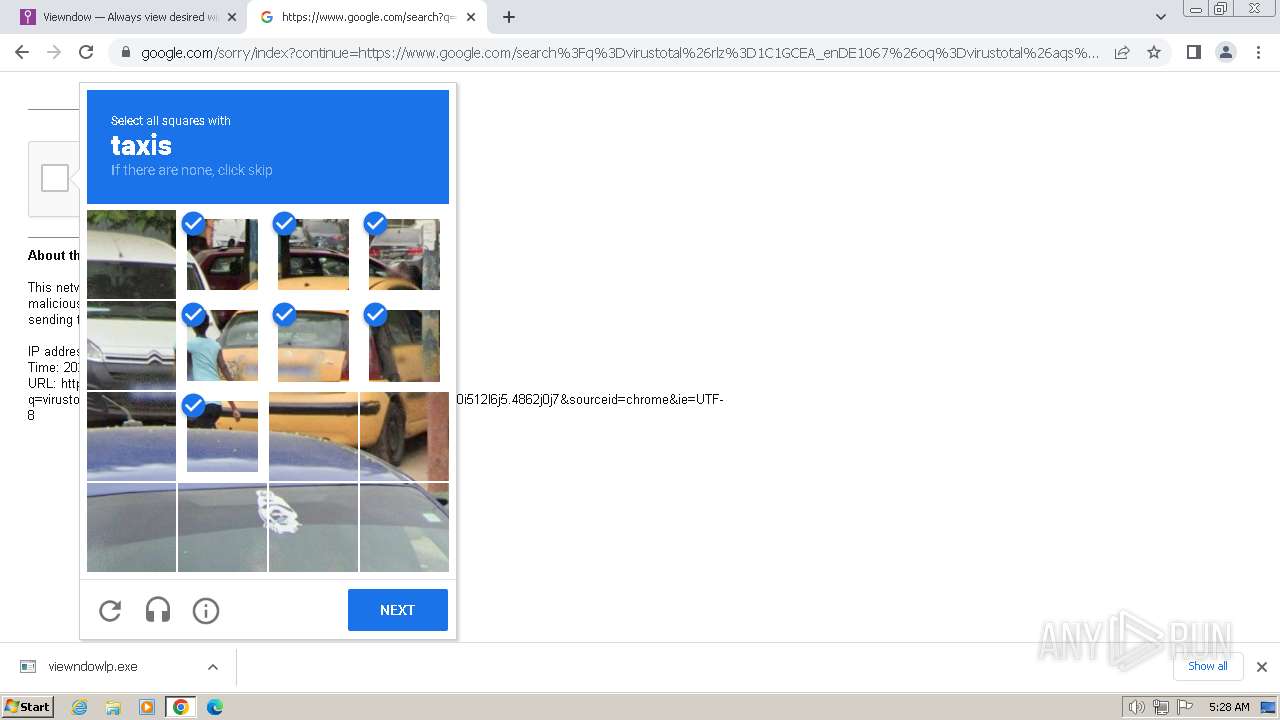Open Windows Start menu
The width and height of the screenshot is (1280, 720).
click(27, 707)
